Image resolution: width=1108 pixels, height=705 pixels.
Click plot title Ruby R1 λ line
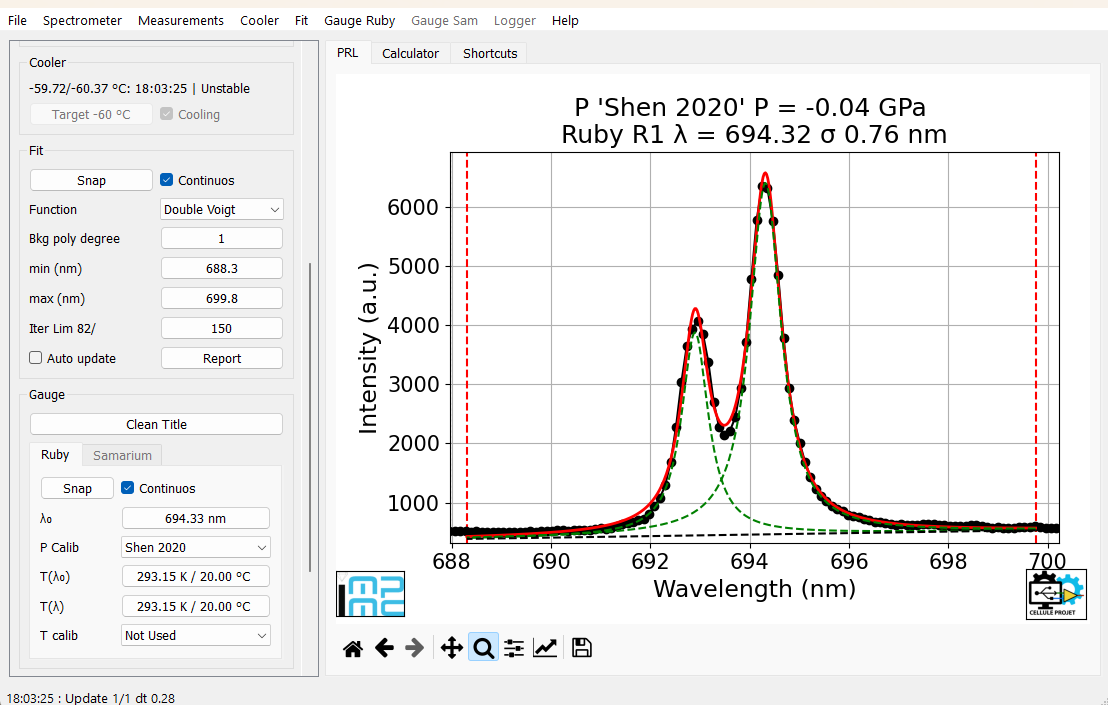[x=754, y=134]
